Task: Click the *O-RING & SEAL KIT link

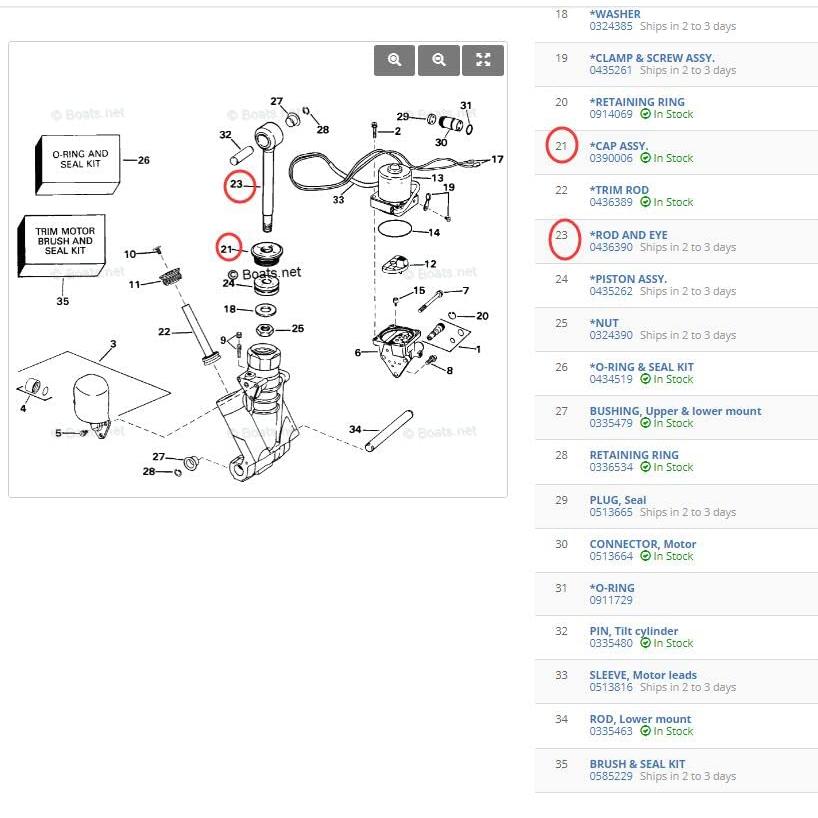Action: 642,367
